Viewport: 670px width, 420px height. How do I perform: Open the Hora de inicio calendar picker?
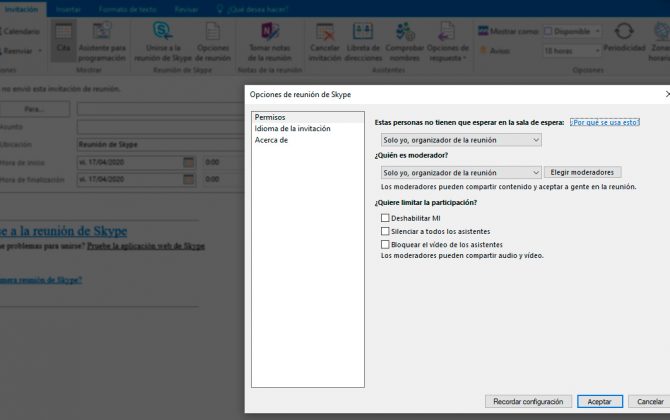coord(188,162)
